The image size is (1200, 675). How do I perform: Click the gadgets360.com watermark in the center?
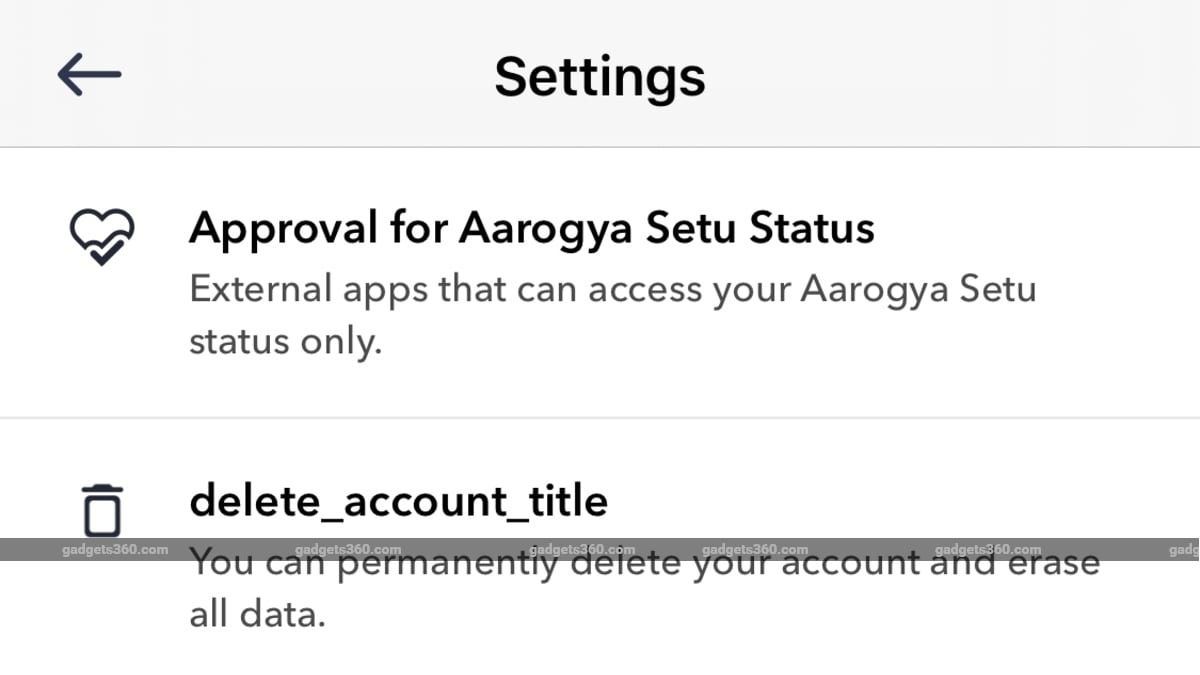[584, 548]
